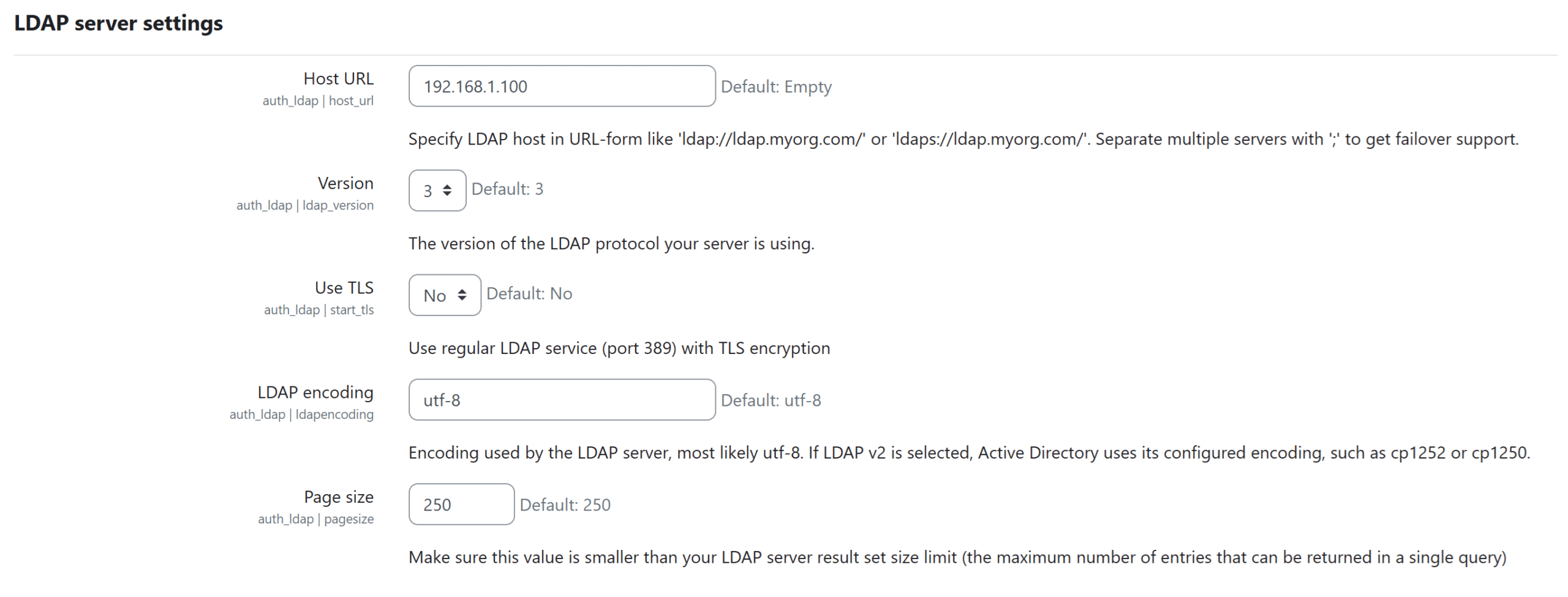1568x597 pixels.
Task: Open the Version dropdown
Action: [x=436, y=190]
